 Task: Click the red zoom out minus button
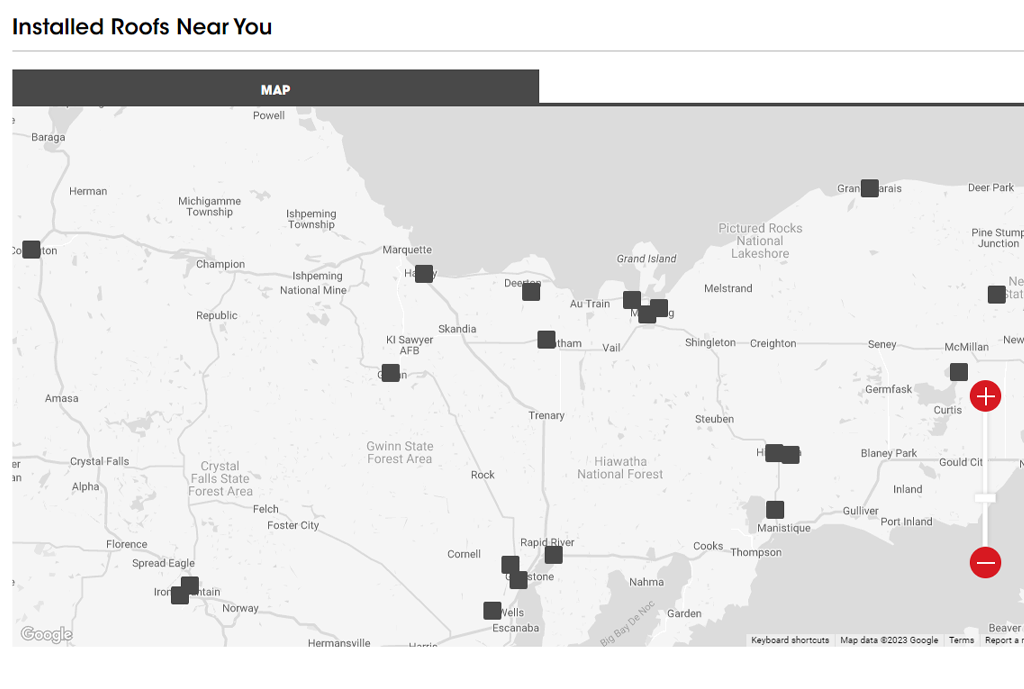coord(985,563)
